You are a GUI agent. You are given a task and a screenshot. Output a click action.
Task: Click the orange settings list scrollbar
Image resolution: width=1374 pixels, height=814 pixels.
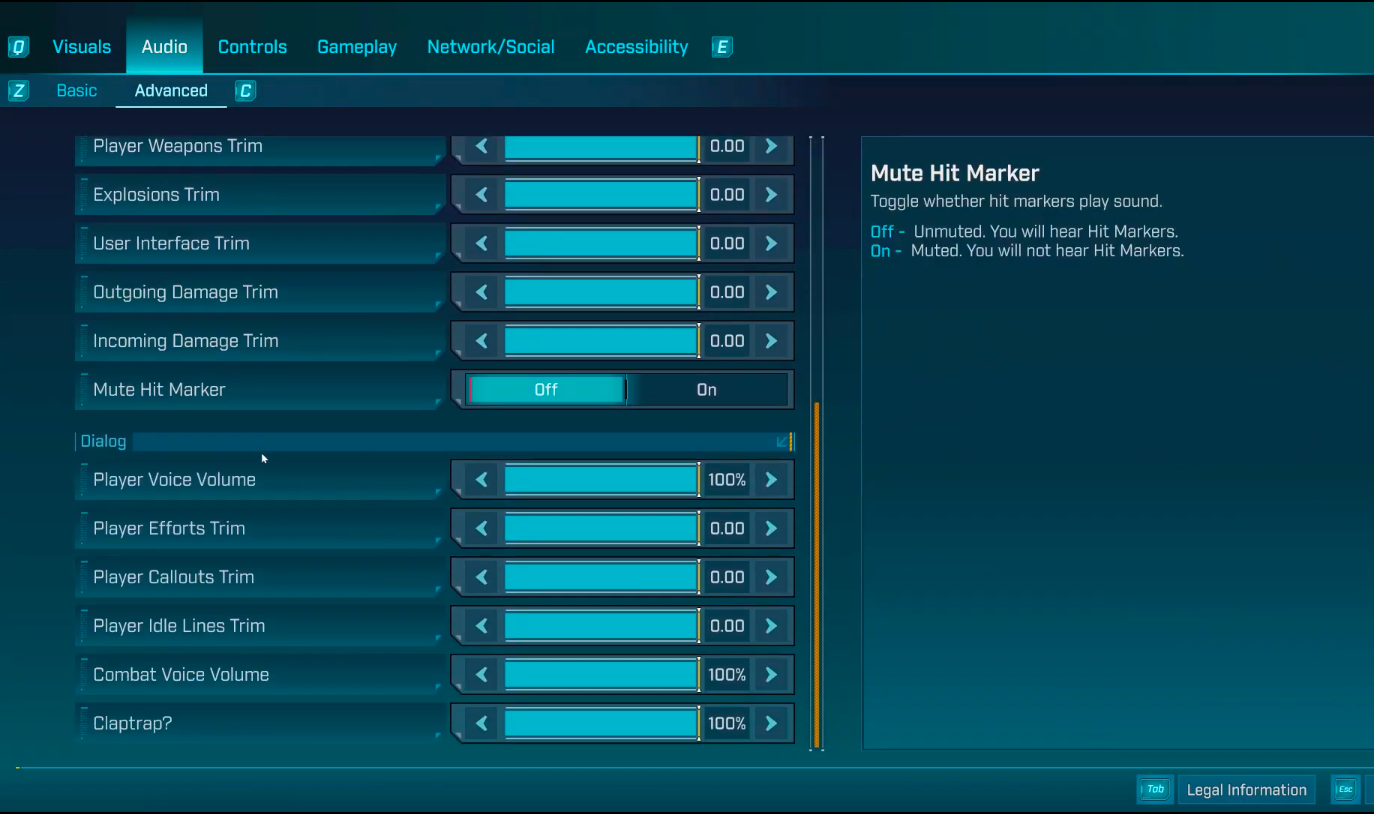coord(817,575)
